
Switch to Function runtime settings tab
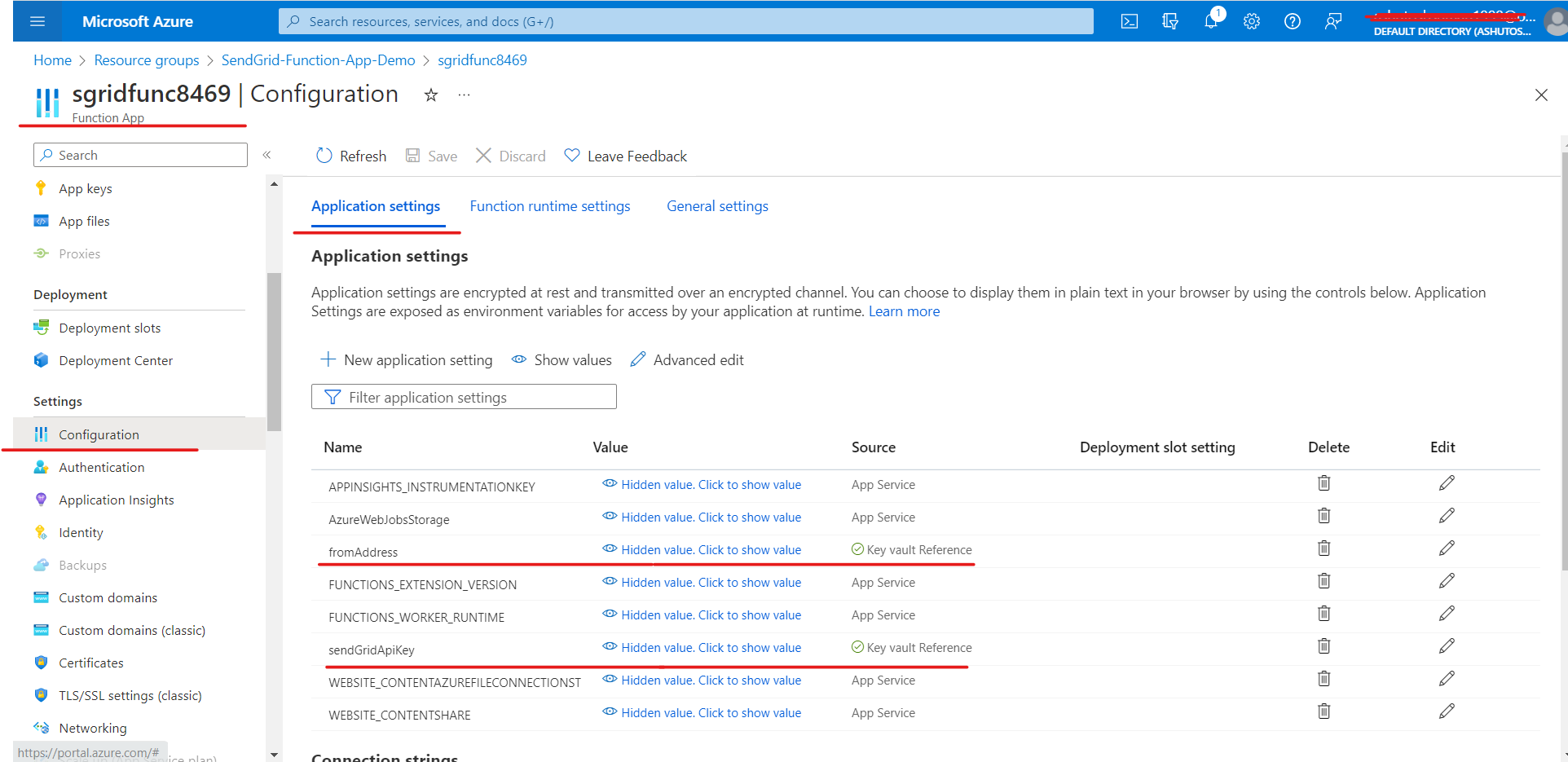tap(549, 205)
